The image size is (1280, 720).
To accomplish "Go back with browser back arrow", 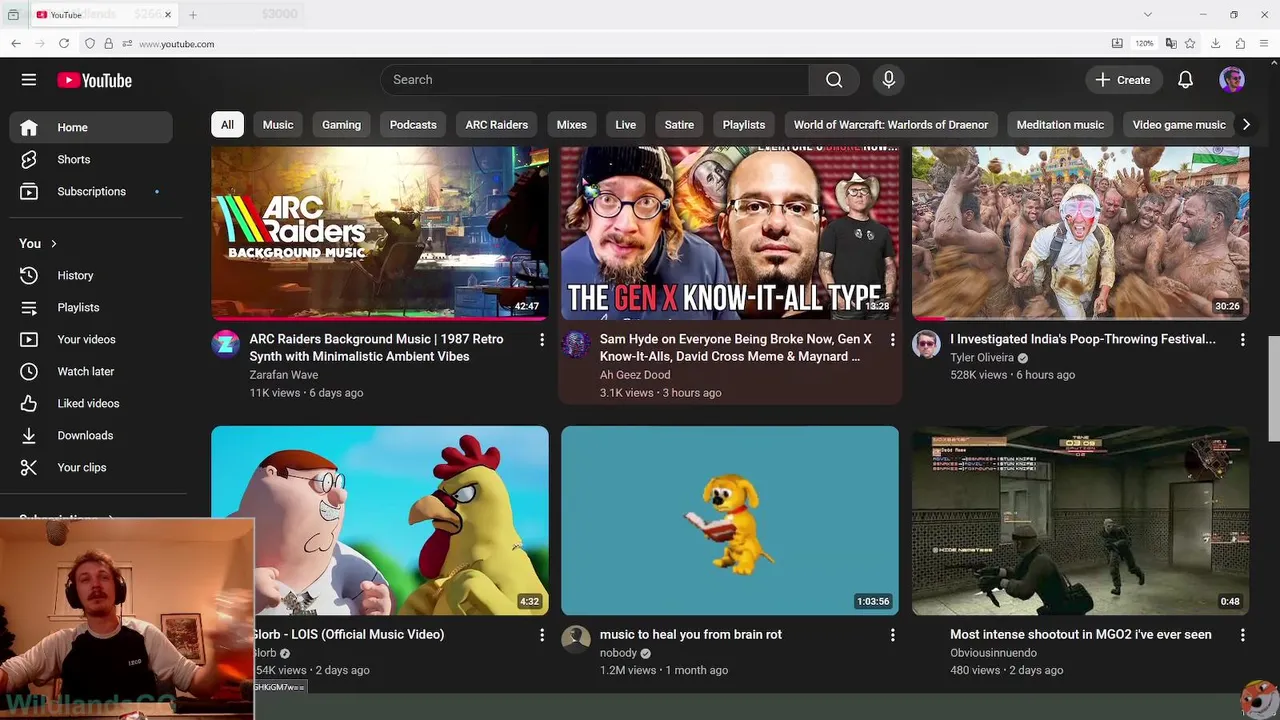I will point(16,43).
